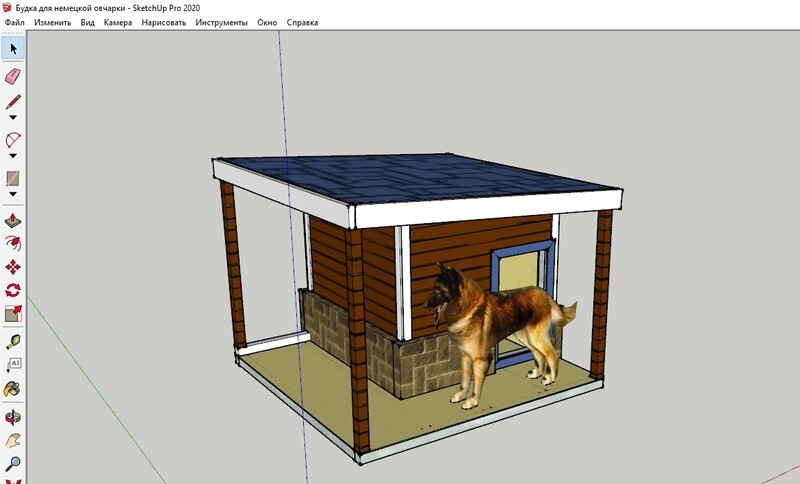Pick the Eraser tool
Viewport: 800px width, 484px height.
pos(13,75)
